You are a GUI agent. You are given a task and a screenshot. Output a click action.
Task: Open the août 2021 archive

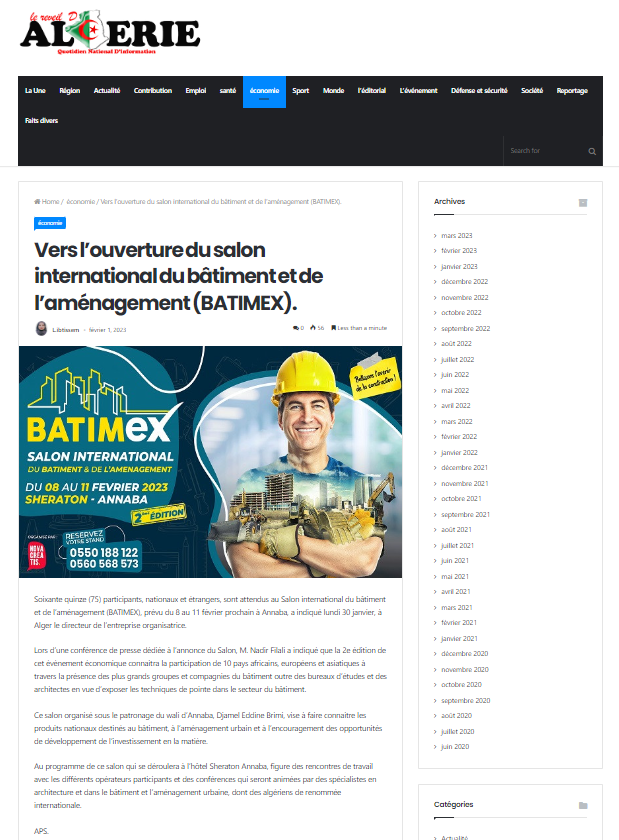[x=457, y=530]
